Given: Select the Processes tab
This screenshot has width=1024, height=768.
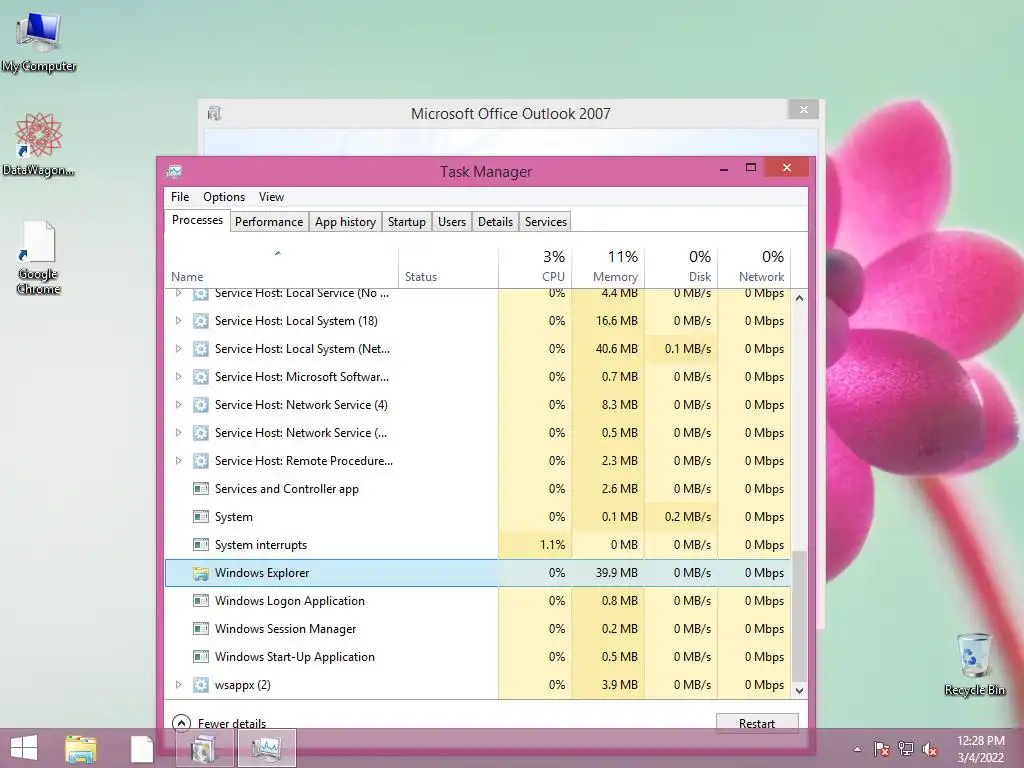Looking at the screenshot, I should point(197,220).
